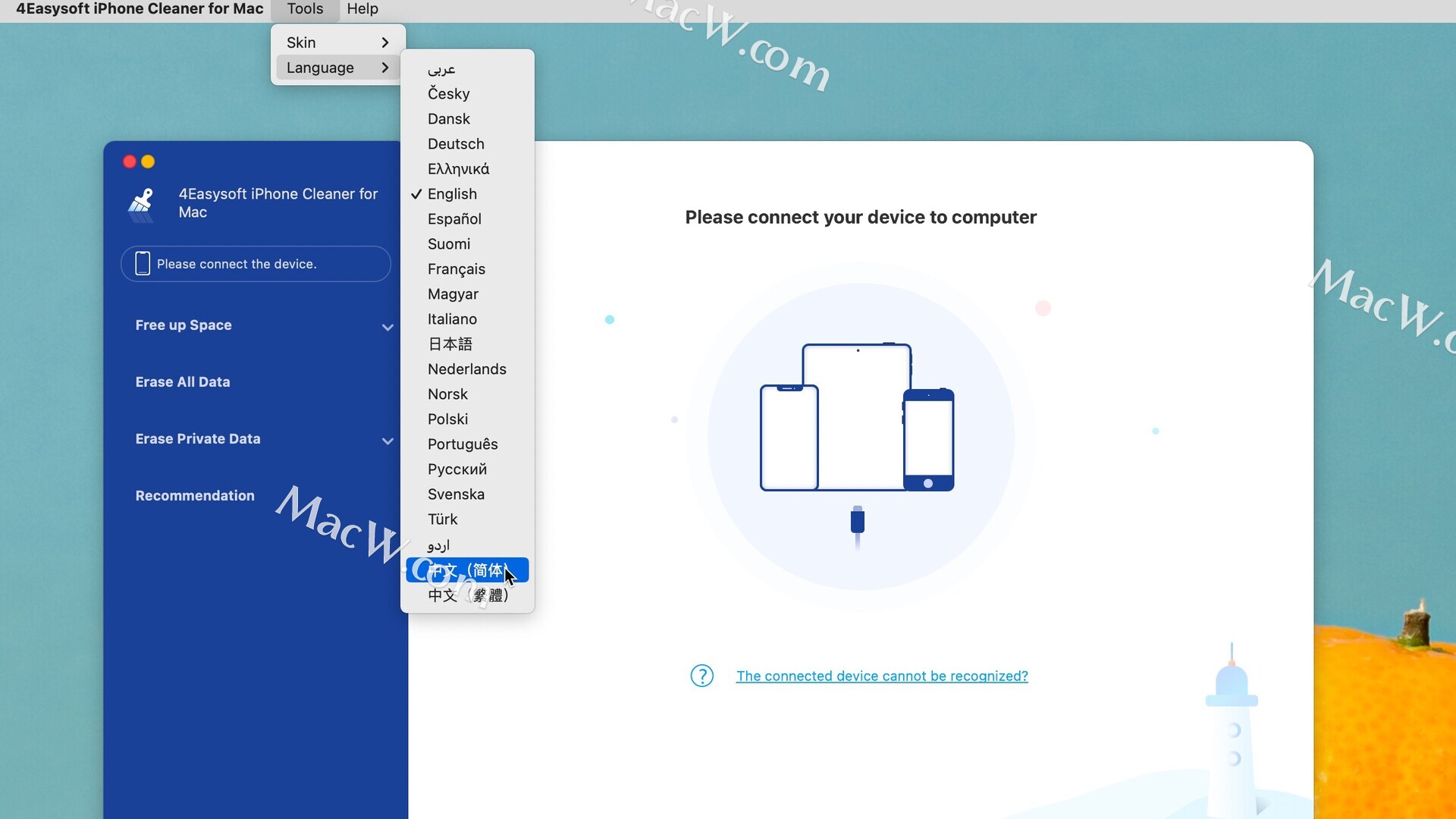Screen dimensions: 1456x819
Task: Choose Česky language
Action: point(467,93)
